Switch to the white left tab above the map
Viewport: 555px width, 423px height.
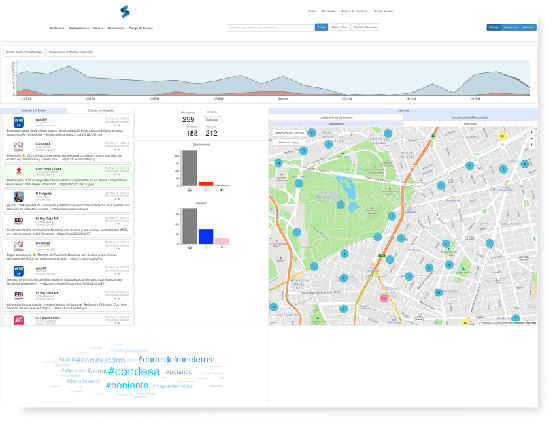(x=336, y=117)
